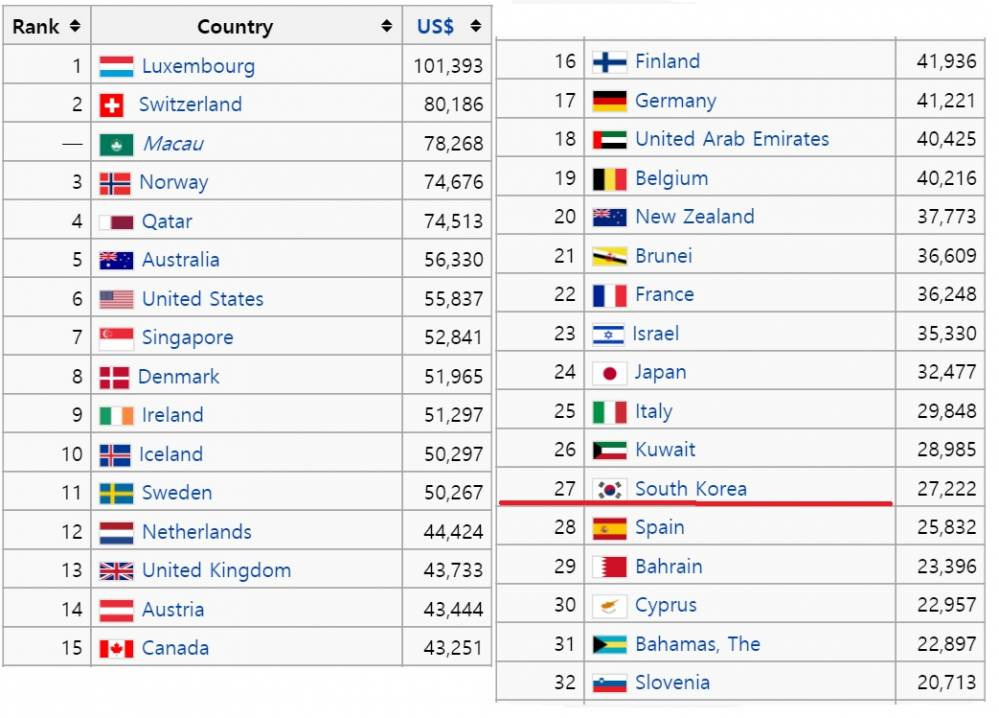Open the Bahamas, The link
999x718 pixels.
click(x=697, y=644)
